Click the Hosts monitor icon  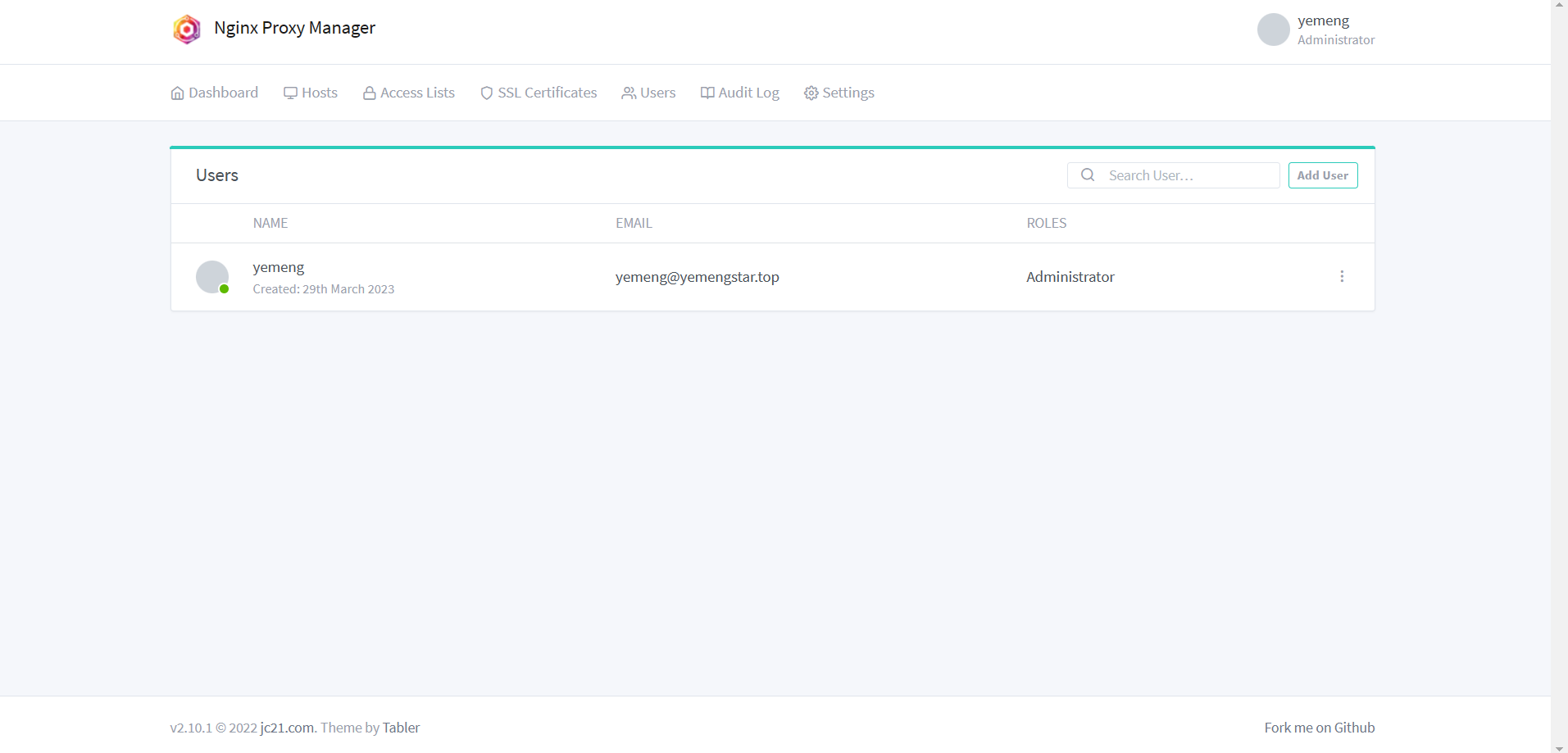point(290,93)
